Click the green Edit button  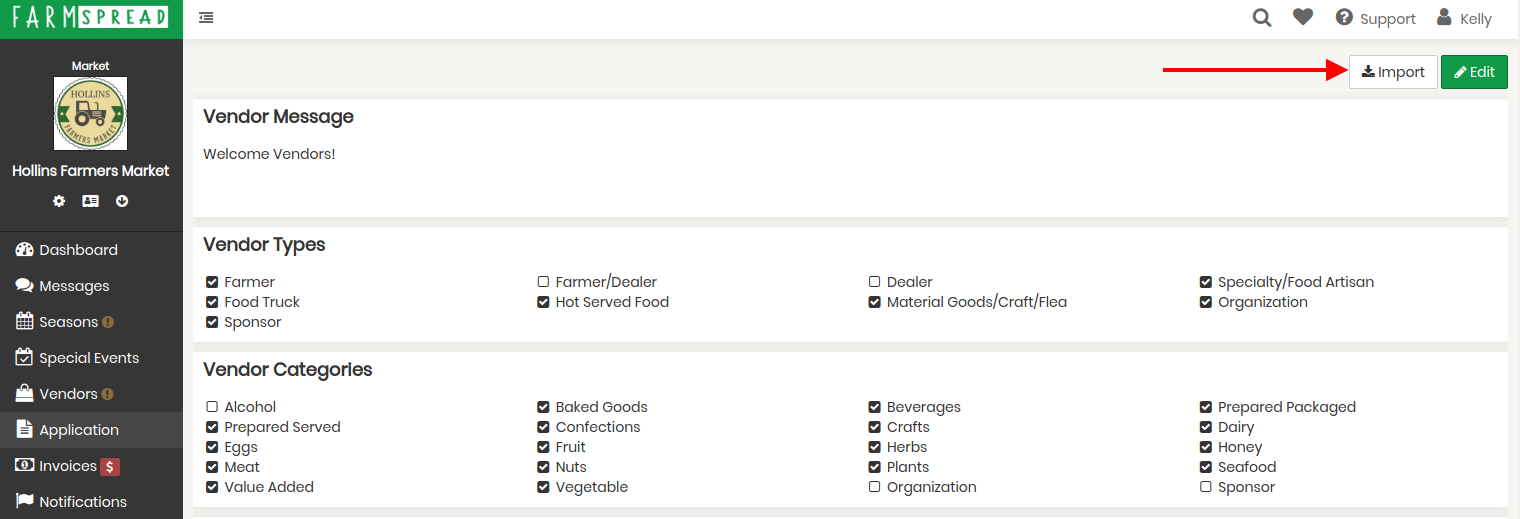(1474, 72)
